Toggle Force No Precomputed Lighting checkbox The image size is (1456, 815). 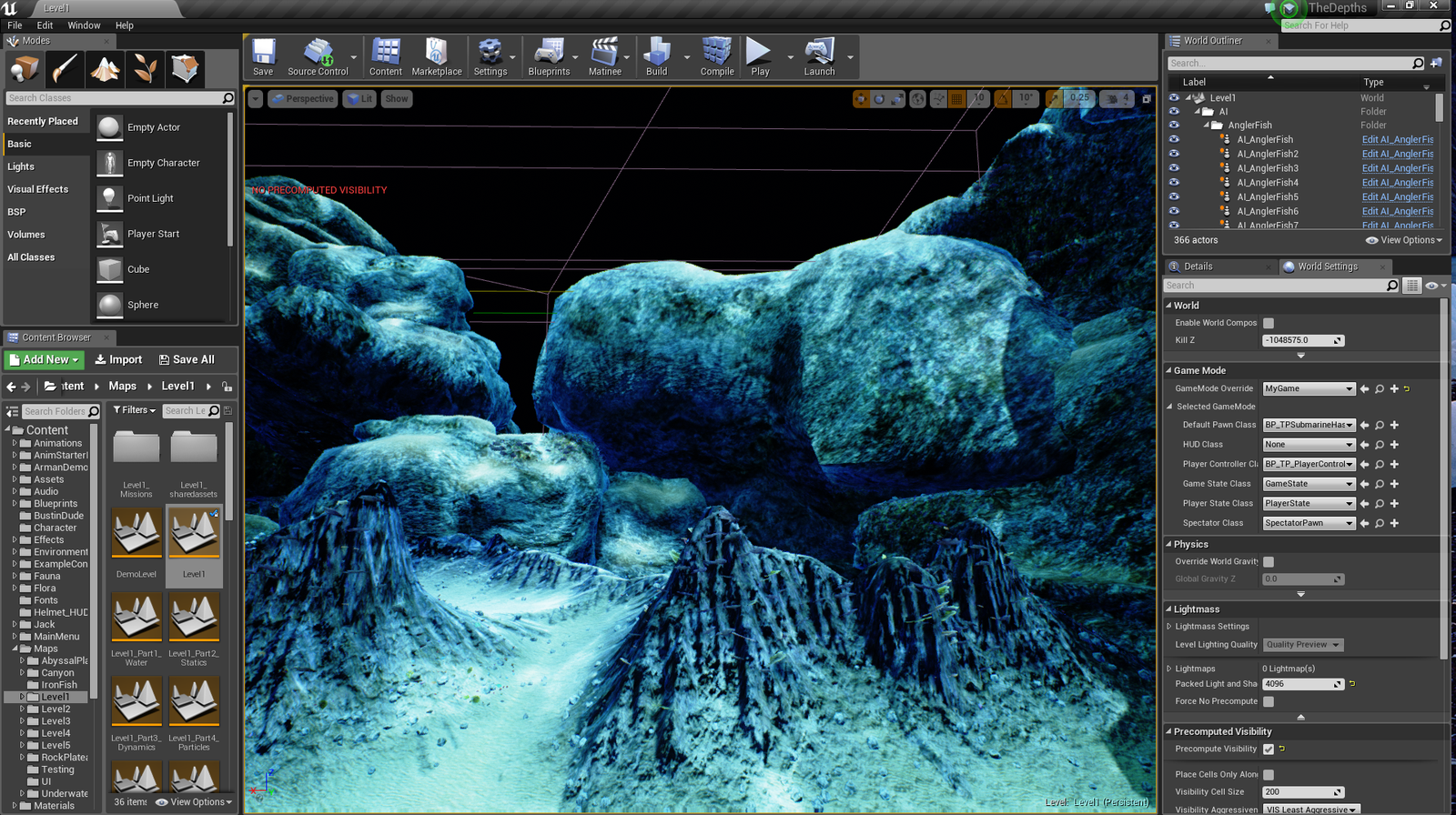point(1269,701)
